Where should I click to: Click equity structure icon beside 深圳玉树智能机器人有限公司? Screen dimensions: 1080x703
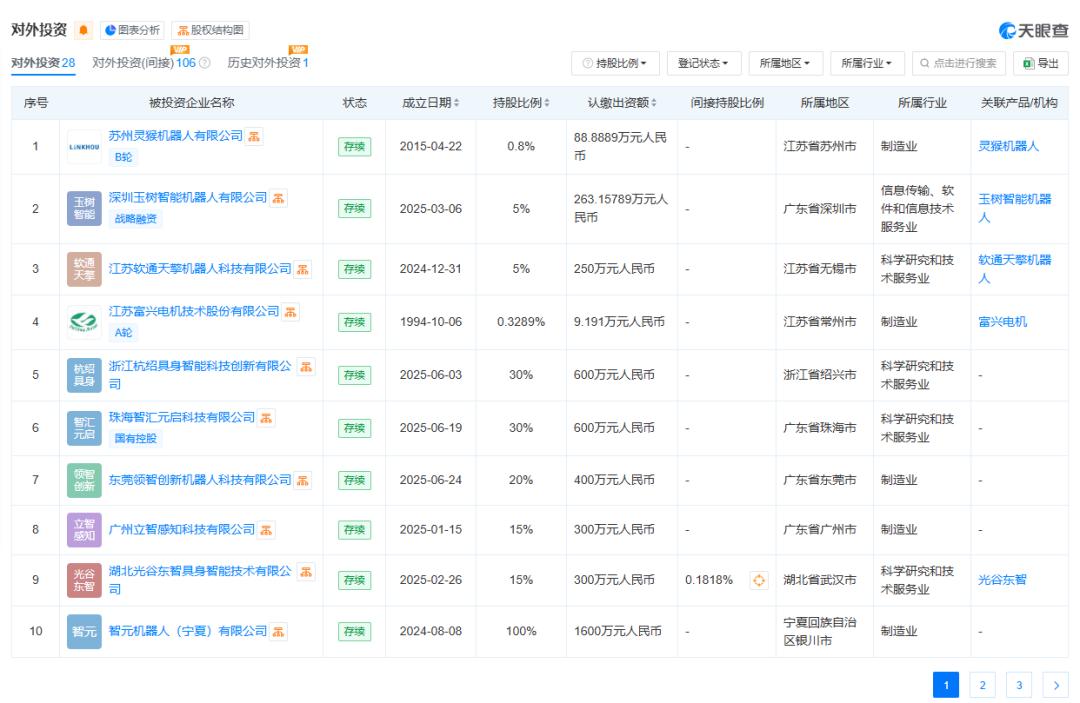point(279,198)
